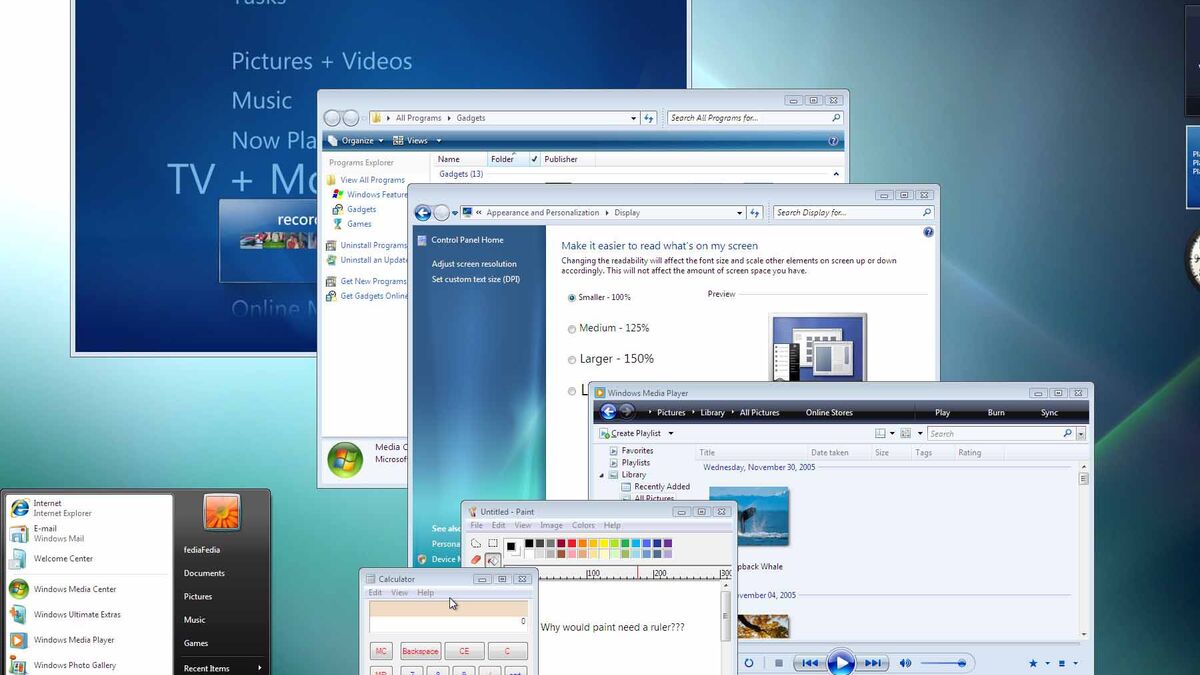The image size is (1200, 675).
Task: Open Internet Explorer from Start menu
Action: click(x=48, y=508)
